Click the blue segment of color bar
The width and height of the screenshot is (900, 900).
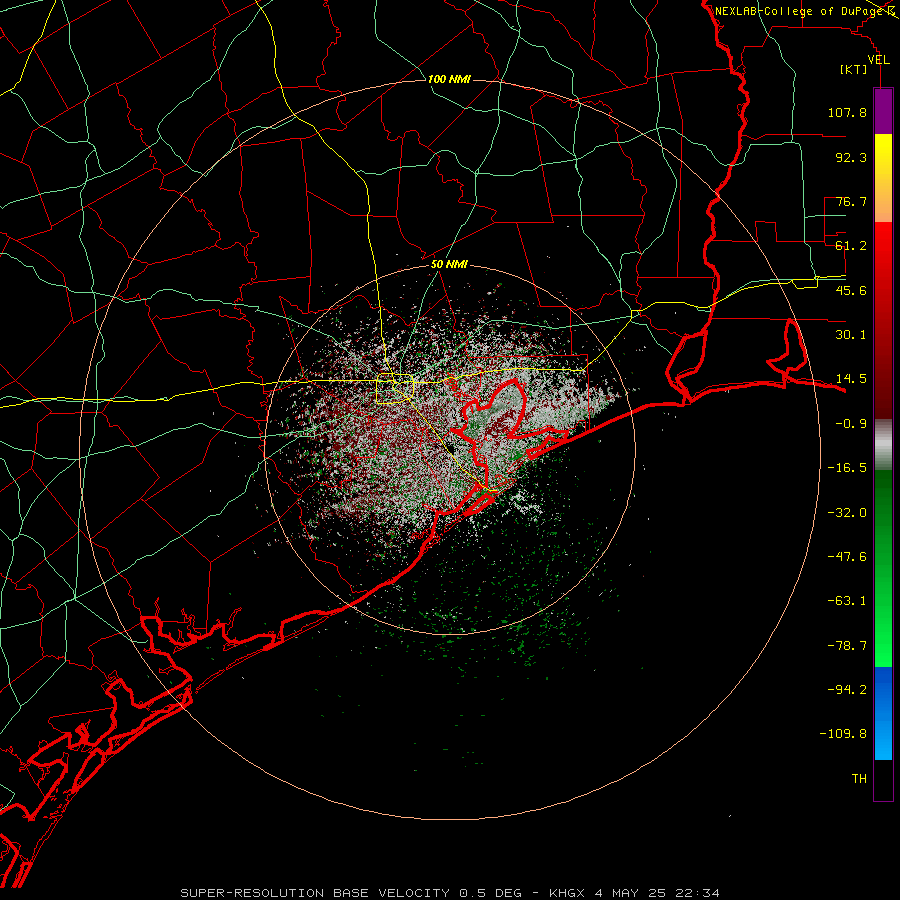pos(883,713)
